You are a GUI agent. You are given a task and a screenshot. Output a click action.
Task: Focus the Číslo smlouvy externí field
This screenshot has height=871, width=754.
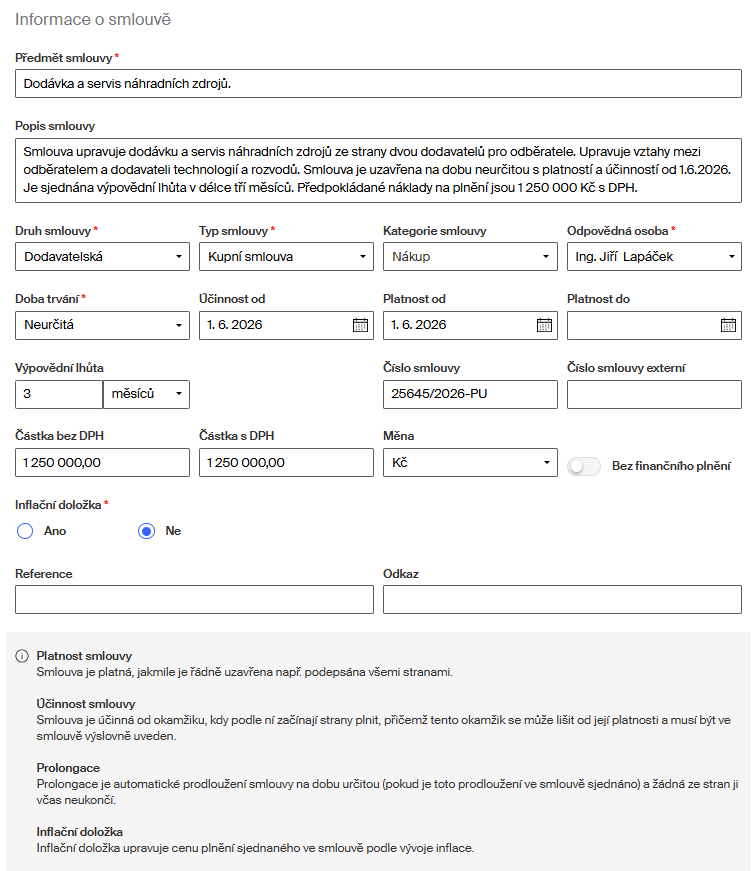point(654,394)
